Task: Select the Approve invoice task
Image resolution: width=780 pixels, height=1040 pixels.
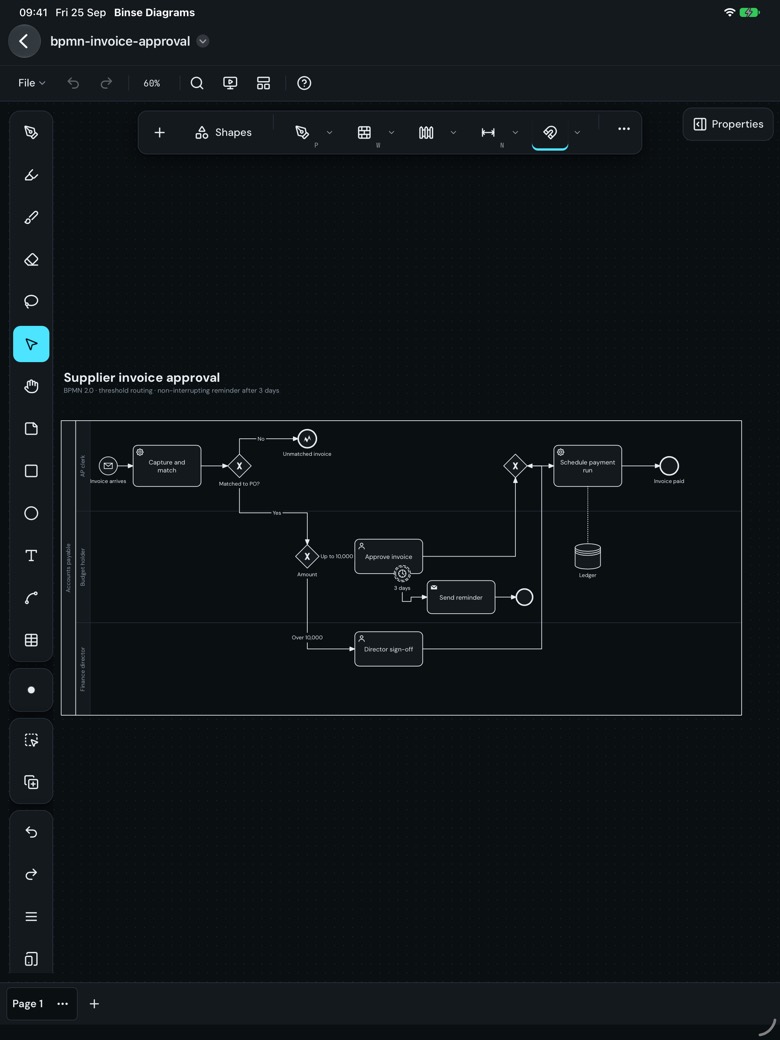Action: [389, 556]
